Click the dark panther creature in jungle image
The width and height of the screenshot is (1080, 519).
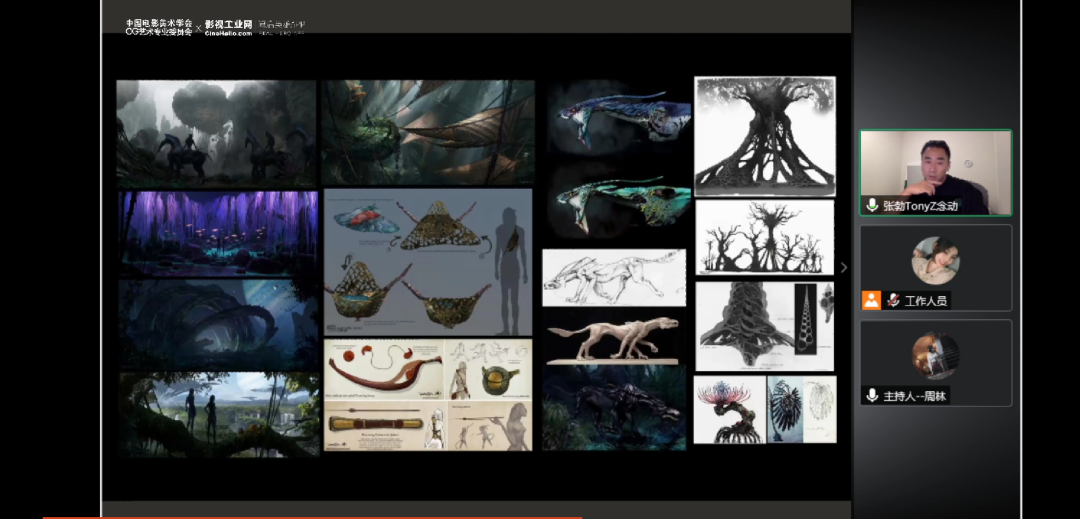[x=614, y=408]
